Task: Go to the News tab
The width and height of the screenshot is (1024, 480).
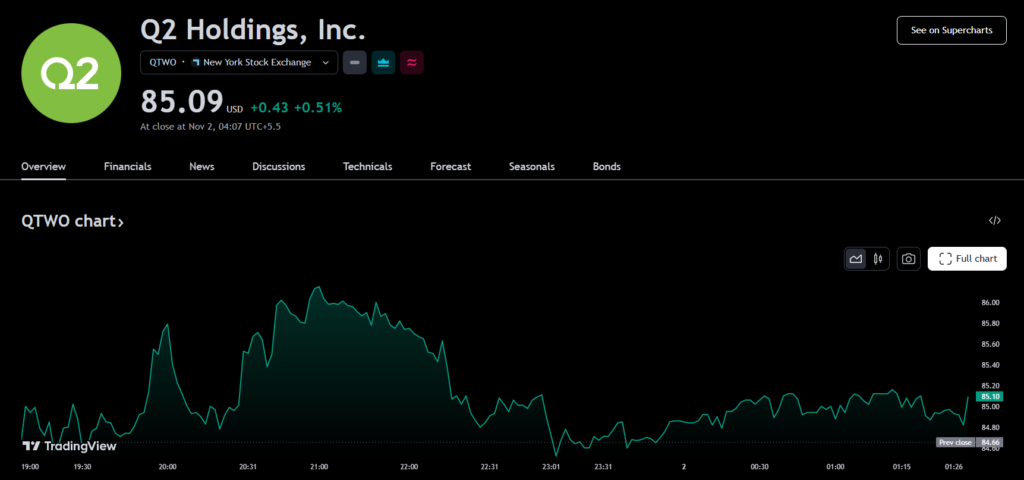Action: [202, 167]
